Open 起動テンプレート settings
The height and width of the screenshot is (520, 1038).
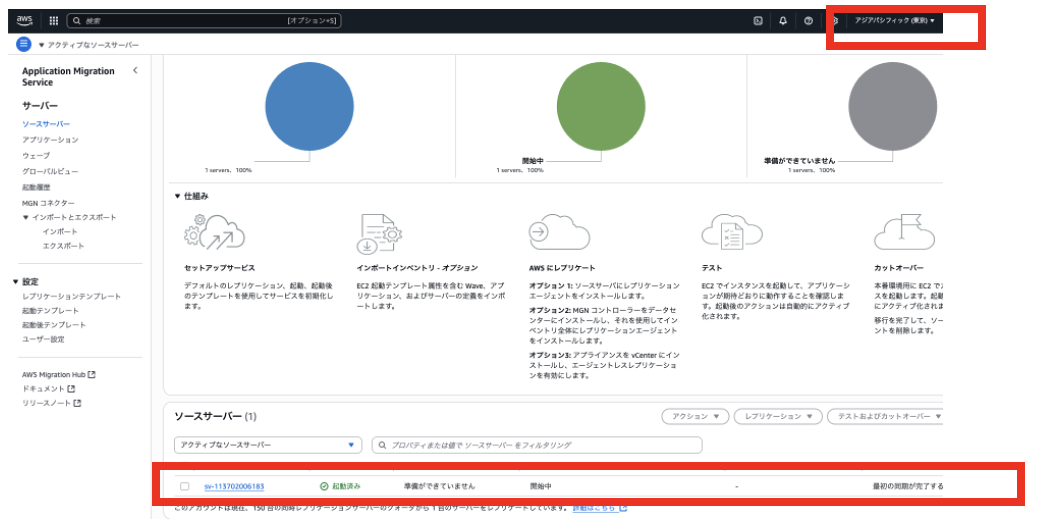click(x=50, y=310)
